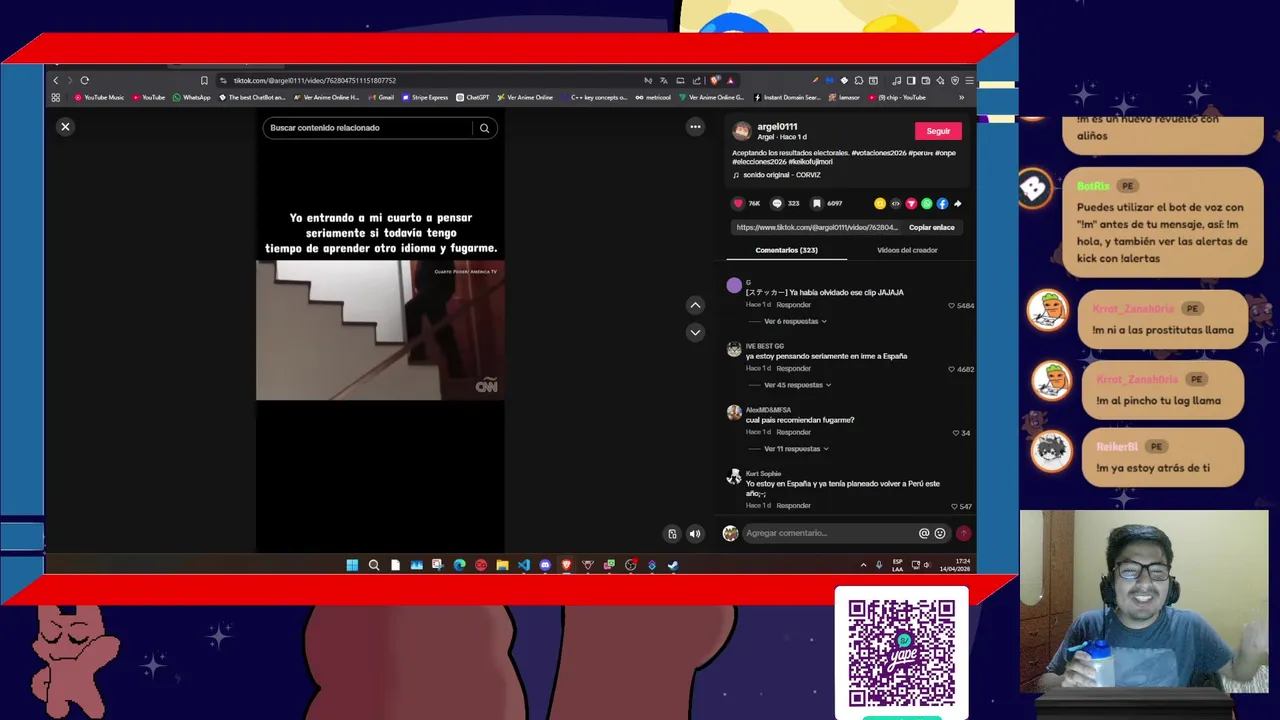This screenshot has height=720, width=1280.
Task: Toggle video mute speaker icon
Action: 695,534
